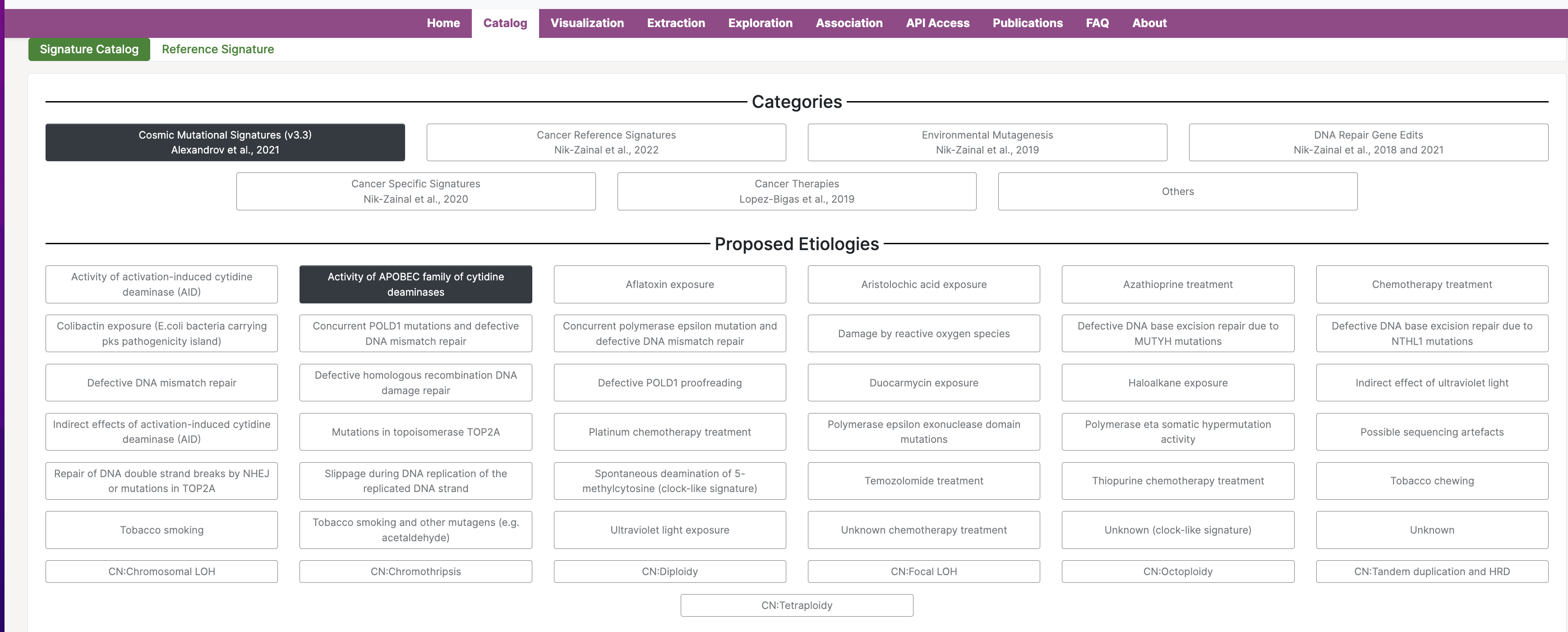1568x632 pixels.
Task: Toggle Aflatoxin exposure etiology
Action: [669, 284]
